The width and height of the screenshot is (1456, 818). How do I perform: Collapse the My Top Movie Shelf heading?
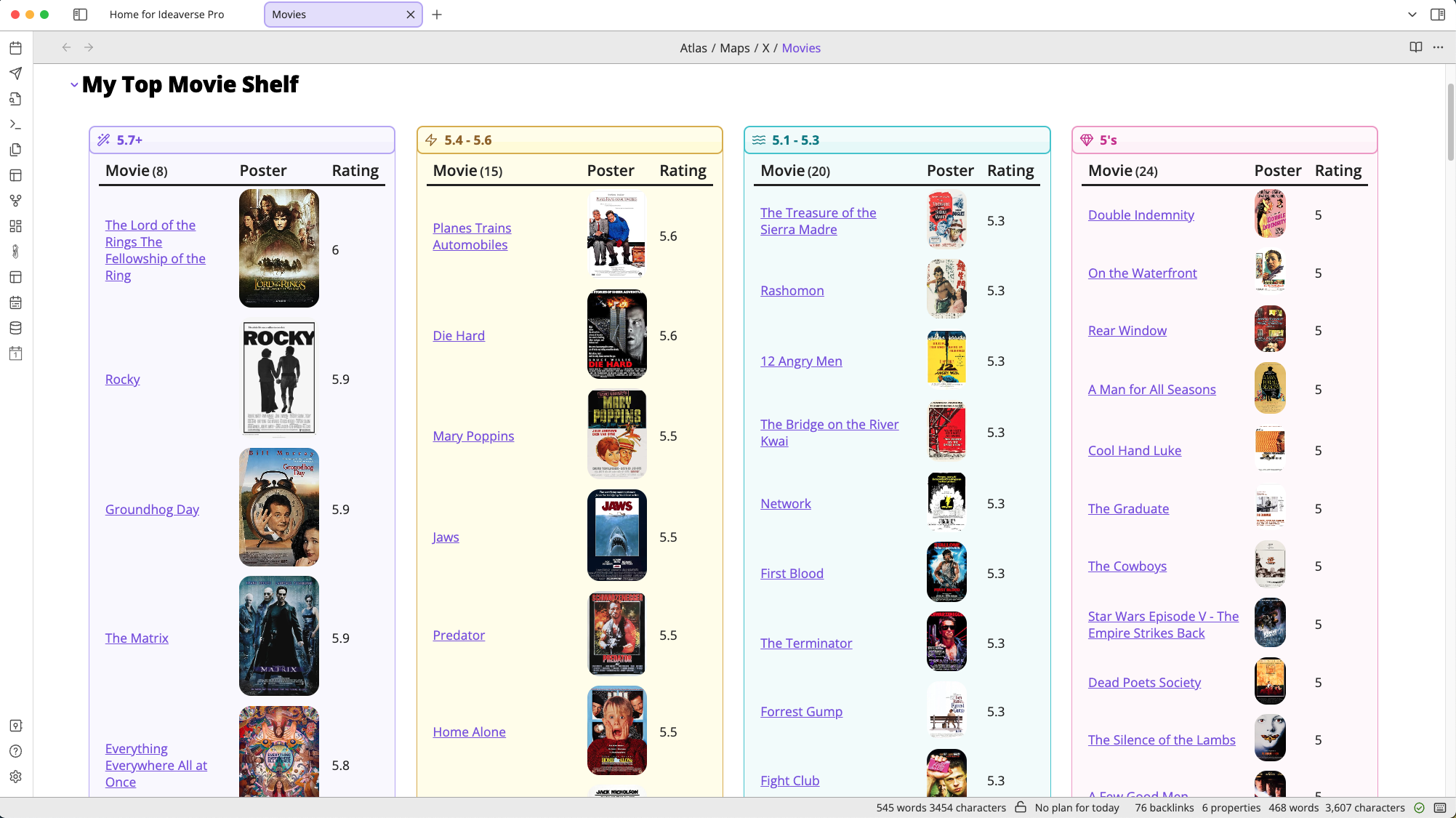click(74, 85)
